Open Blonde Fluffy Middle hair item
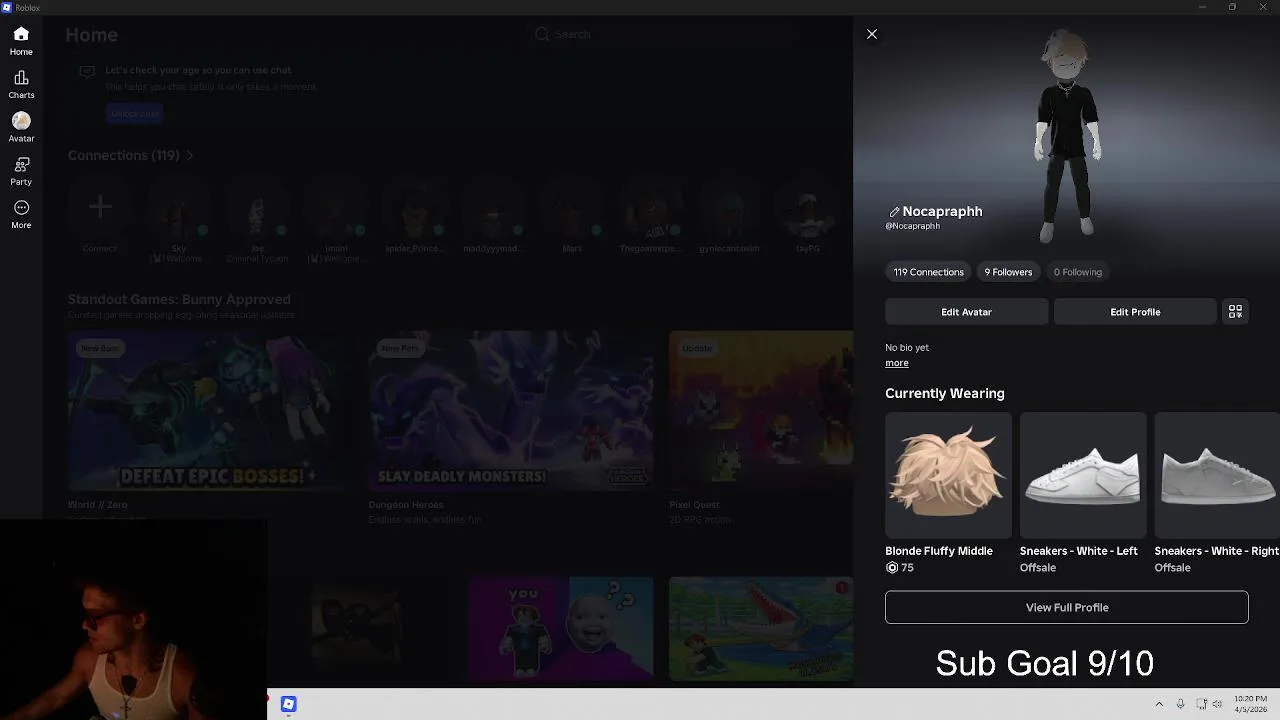1280x720 pixels. pos(948,475)
